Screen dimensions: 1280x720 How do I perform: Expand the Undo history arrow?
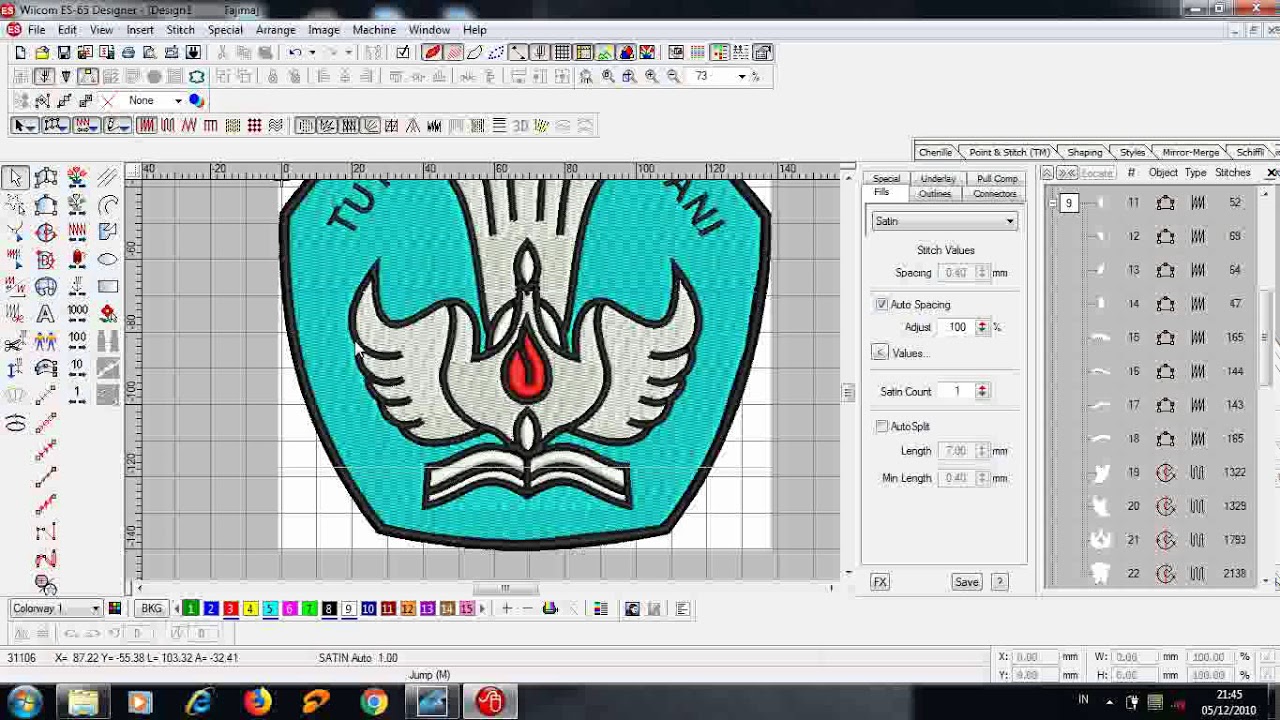pyautogui.click(x=311, y=52)
